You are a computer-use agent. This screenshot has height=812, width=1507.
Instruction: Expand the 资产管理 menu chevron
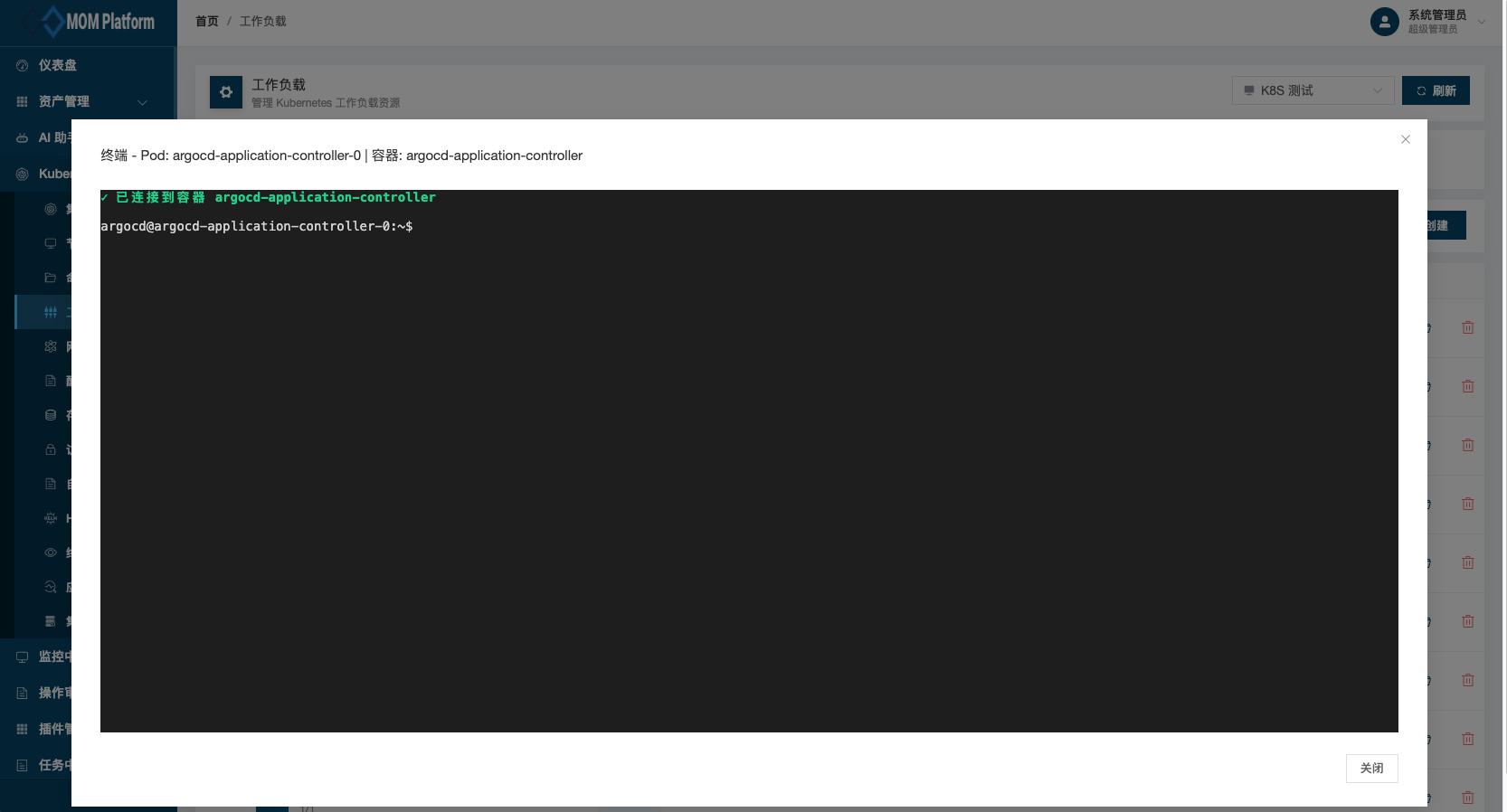coord(142,102)
